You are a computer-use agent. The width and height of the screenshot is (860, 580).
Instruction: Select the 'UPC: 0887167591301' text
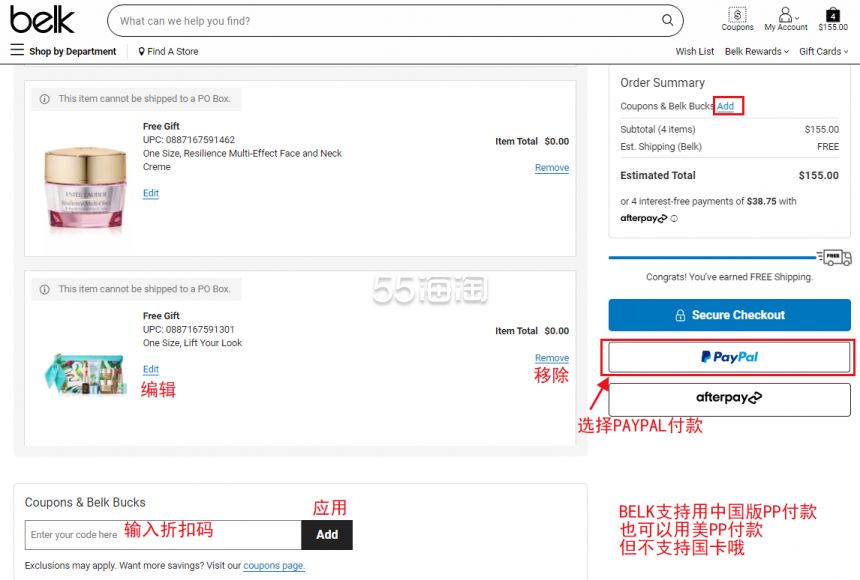[189, 330]
